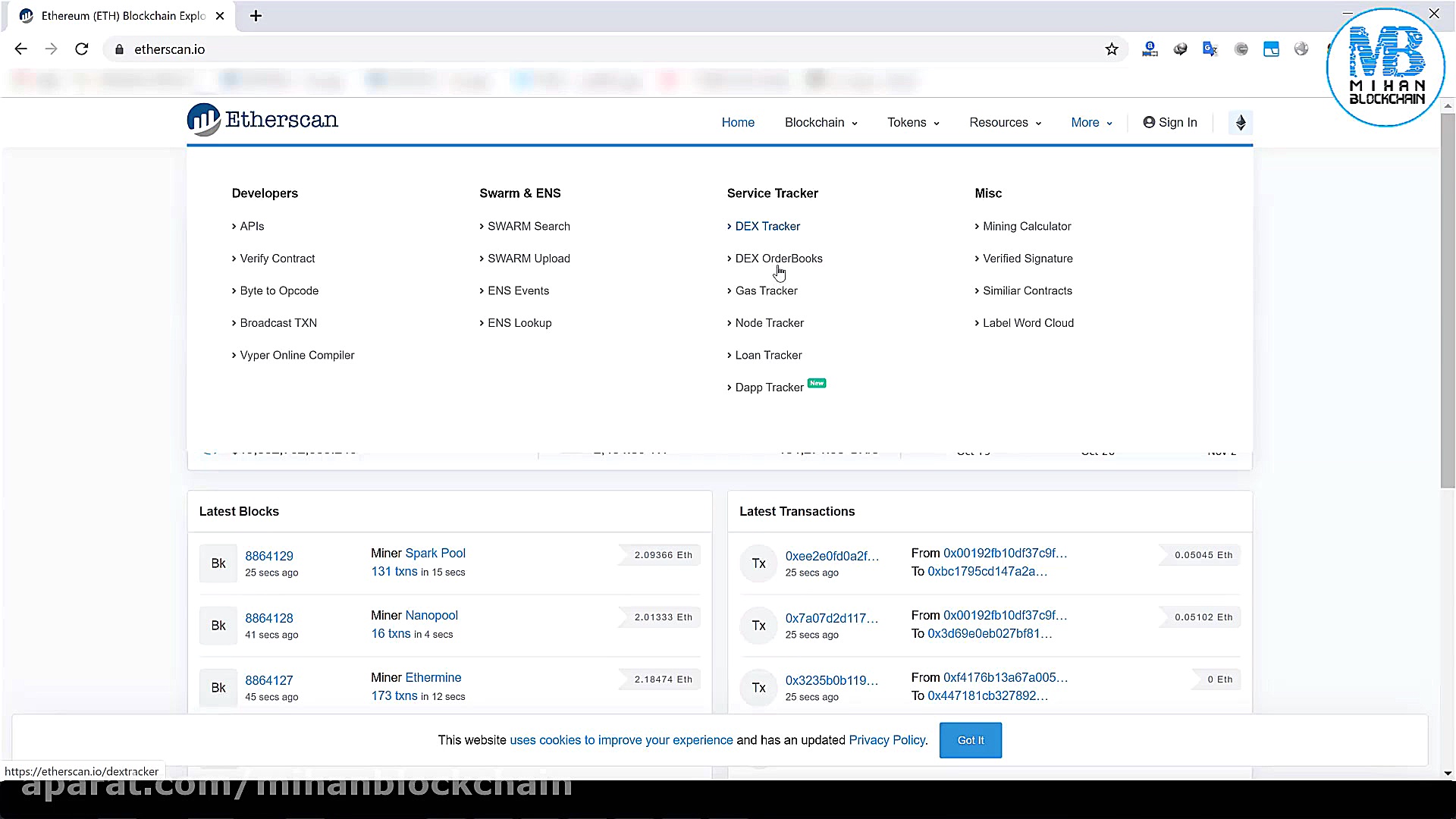Click the Bk icon for block 8864127
The height and width of the screenshot is (819, 1456).
[x=218, y=688]
